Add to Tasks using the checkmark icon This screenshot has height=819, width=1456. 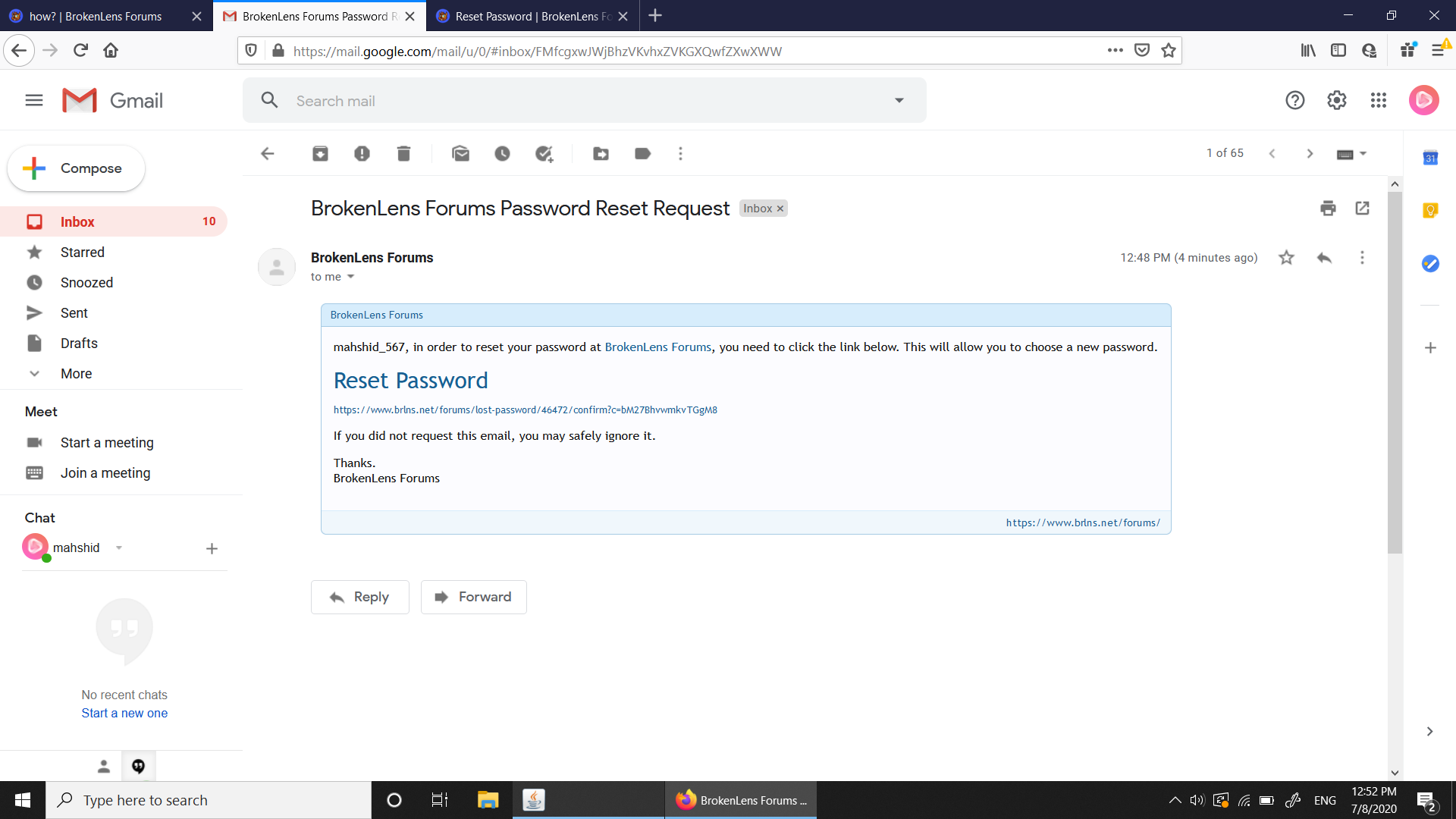(544, 154)
